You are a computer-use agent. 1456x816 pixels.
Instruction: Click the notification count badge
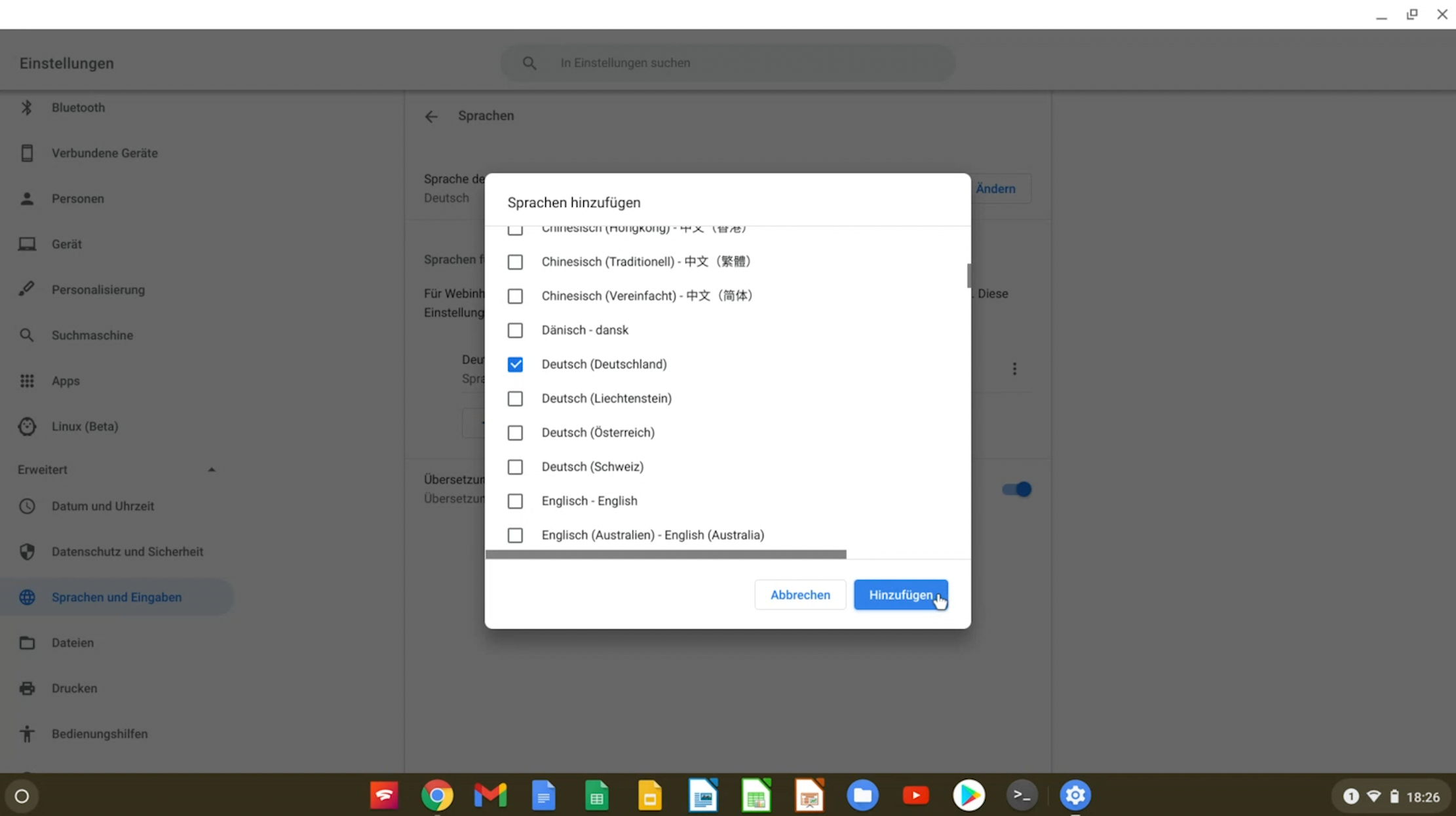[1351, 796]
